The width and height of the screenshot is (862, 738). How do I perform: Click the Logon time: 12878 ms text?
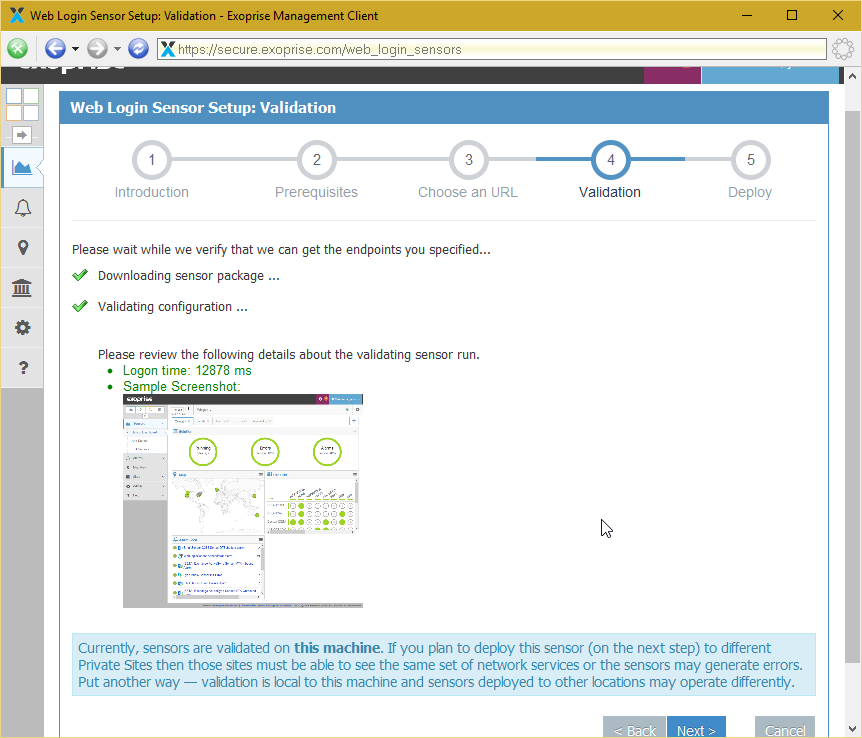click(187, 371)
